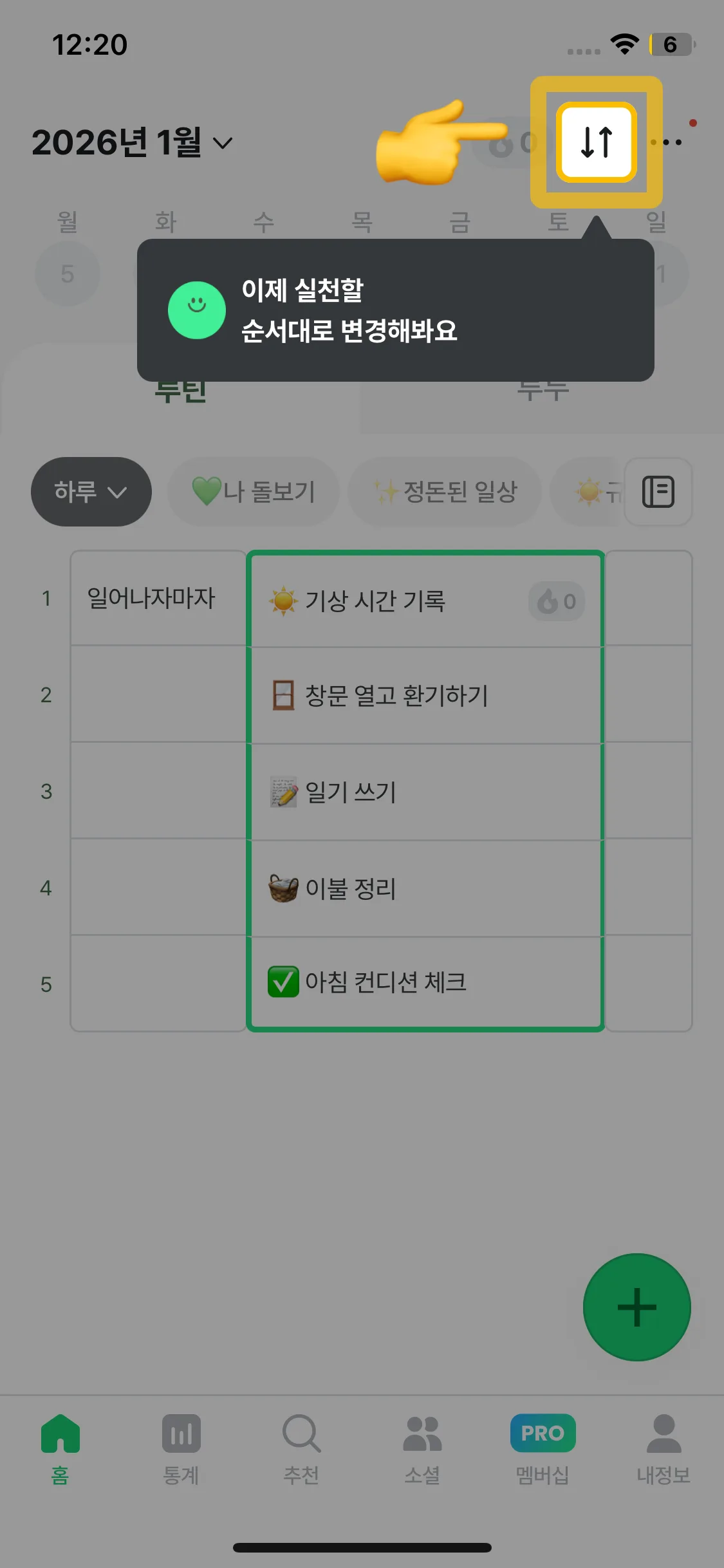This screenshot has width=724, height=1568.
Task: Tap the reorder arrows icon
Action: tap(597, 142)
